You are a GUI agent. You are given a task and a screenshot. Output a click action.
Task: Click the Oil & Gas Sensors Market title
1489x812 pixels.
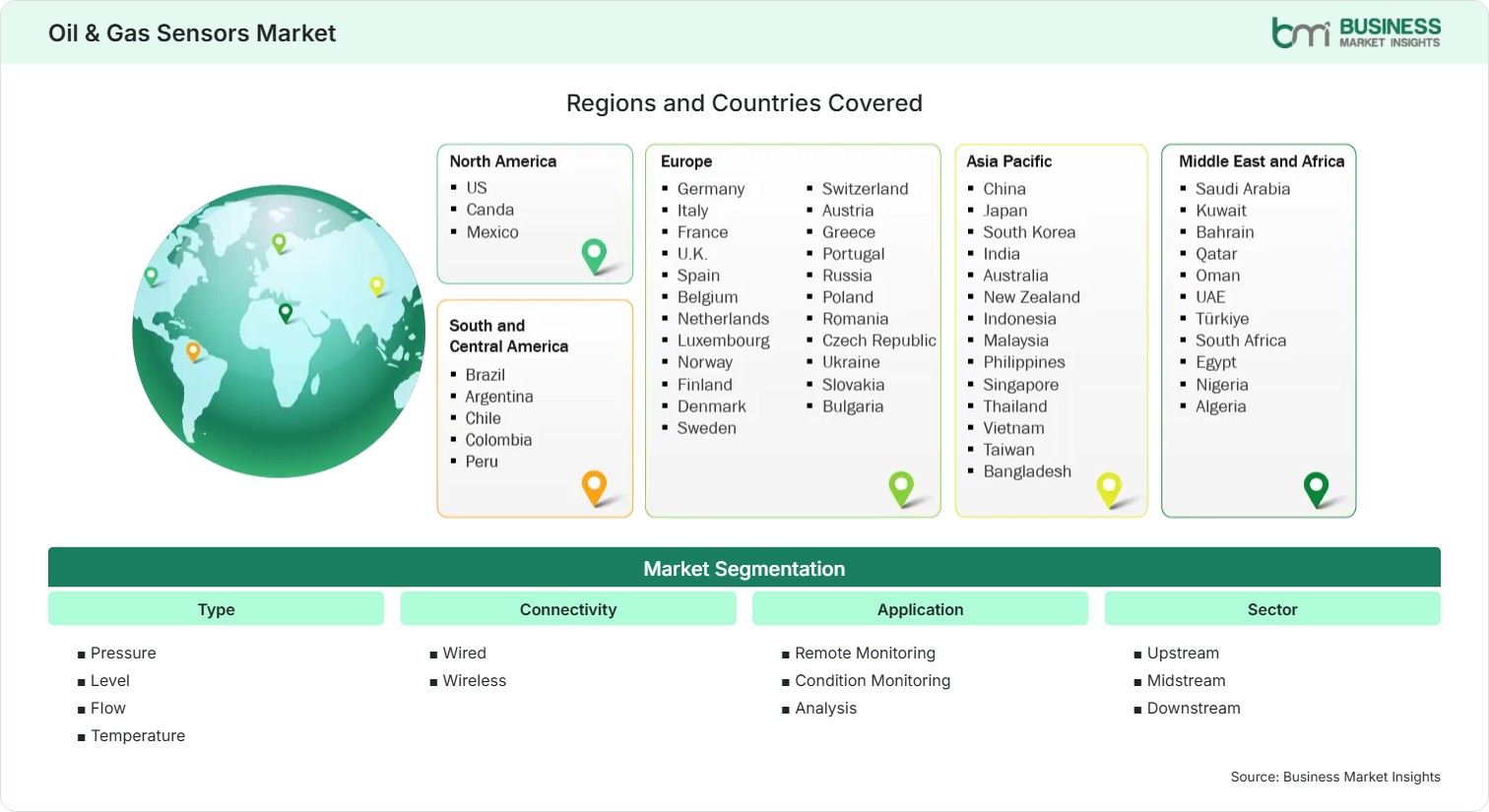(x=192, y=33)
